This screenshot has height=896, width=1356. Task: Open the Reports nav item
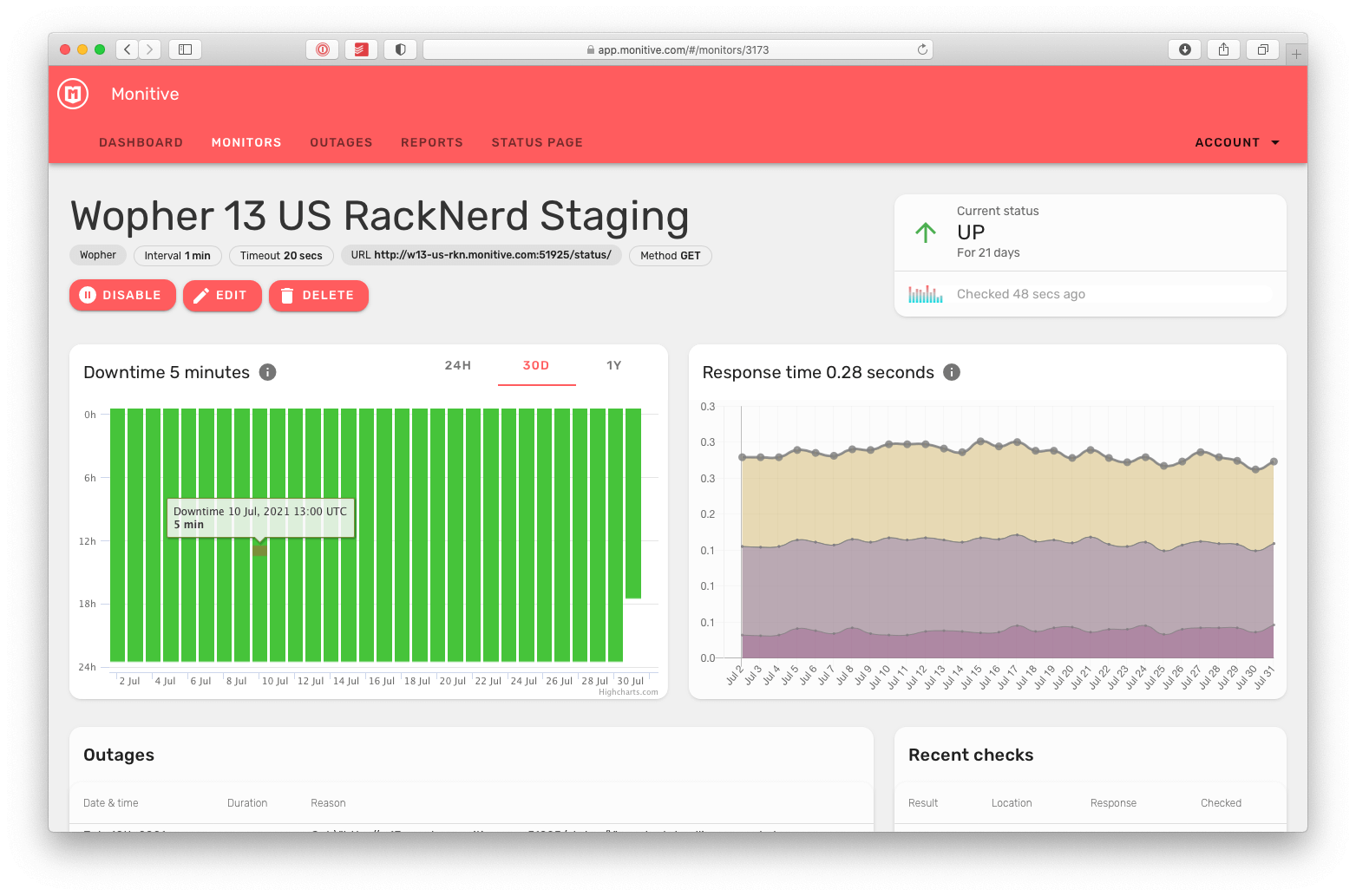coord(432,142)
